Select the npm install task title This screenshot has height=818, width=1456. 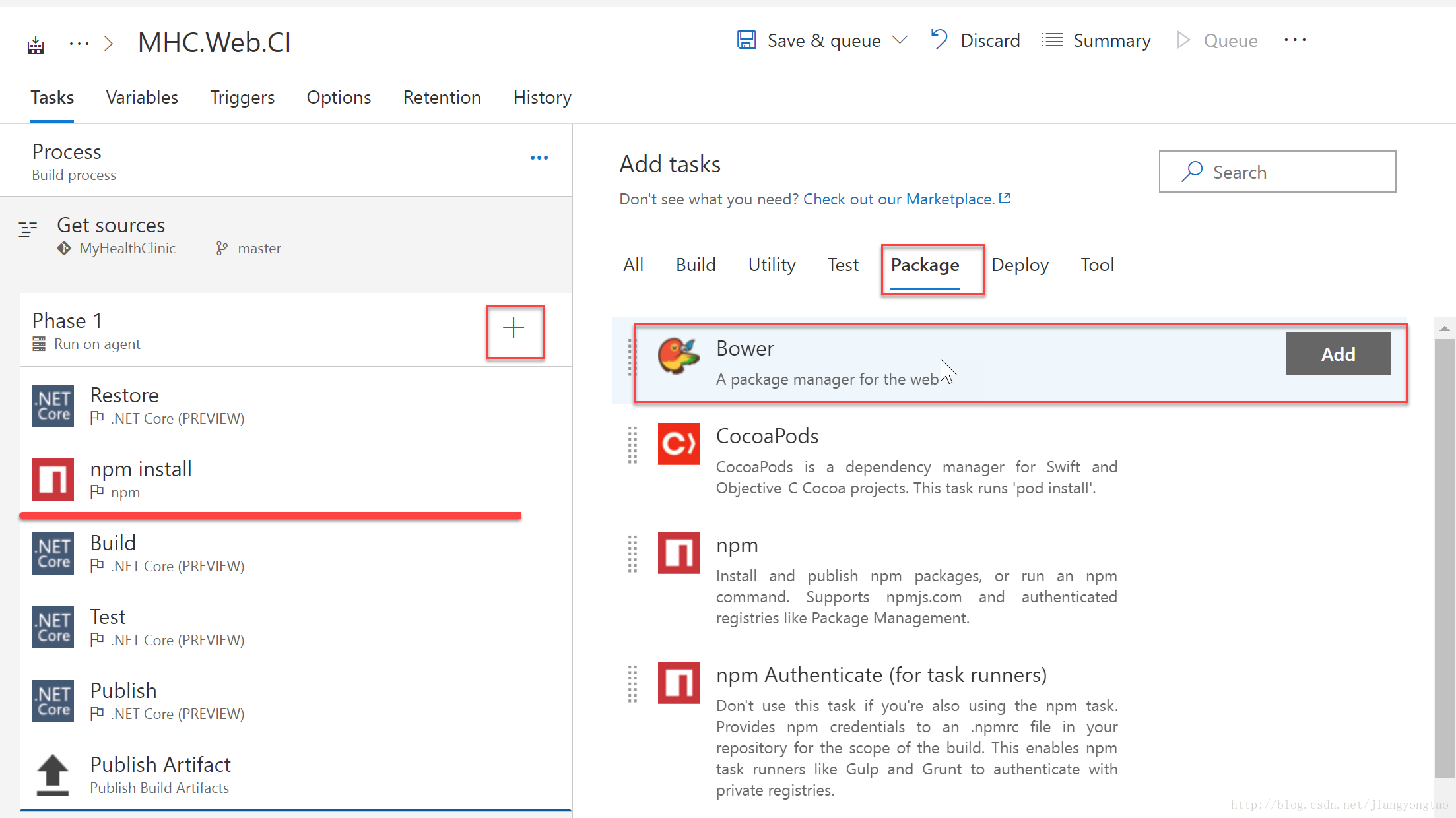[x=141, y=469]
